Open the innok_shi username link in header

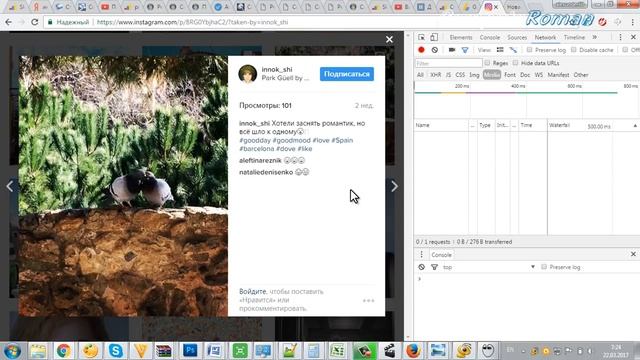pyautogui.click(x=276, y=69)
